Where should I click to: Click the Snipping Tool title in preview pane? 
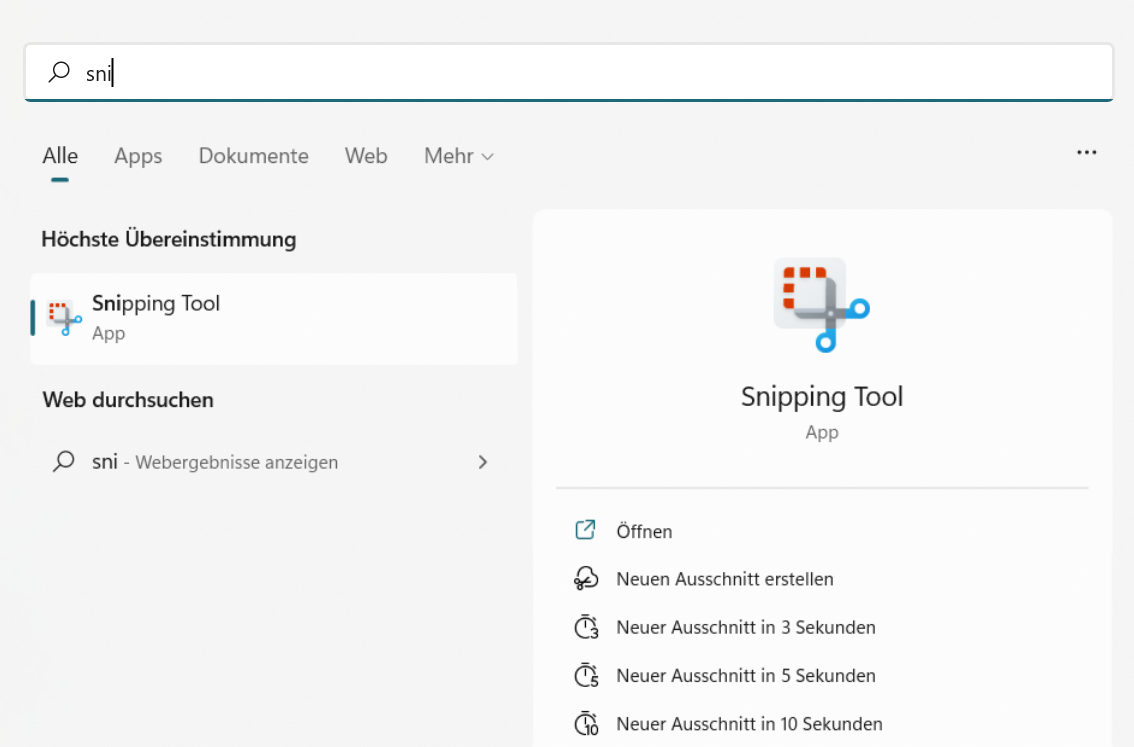click(822, 396)
